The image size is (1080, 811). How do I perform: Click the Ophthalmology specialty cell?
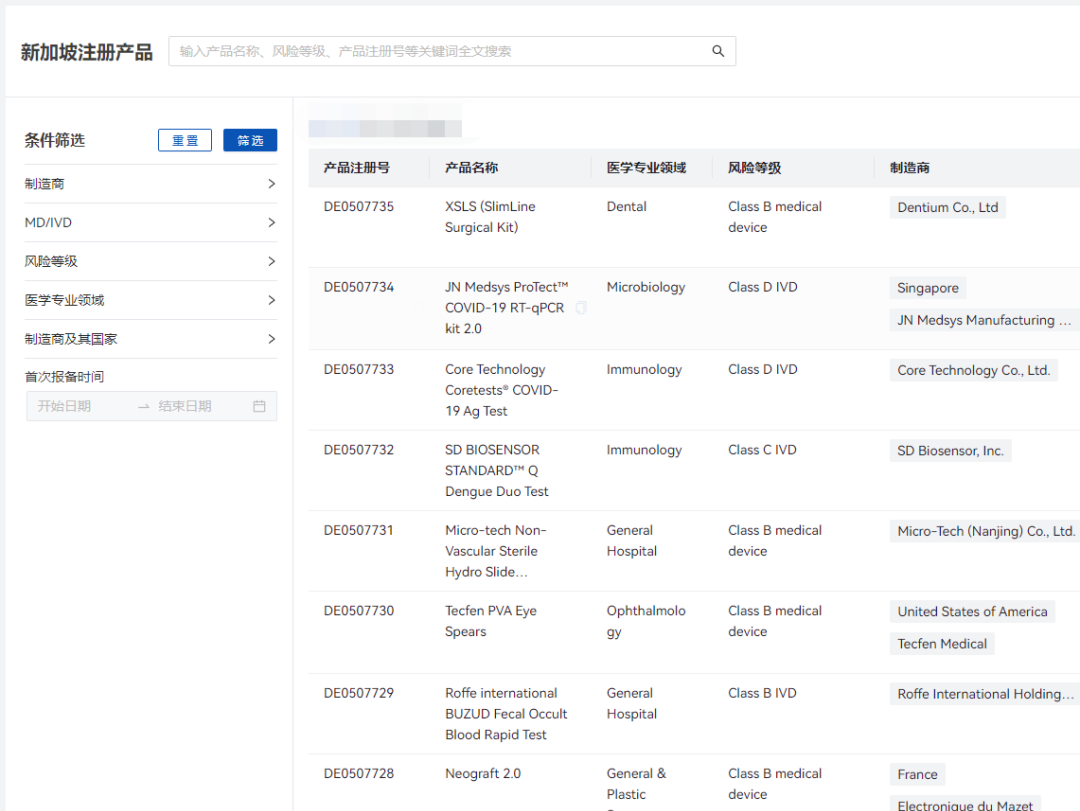point(646,622)
